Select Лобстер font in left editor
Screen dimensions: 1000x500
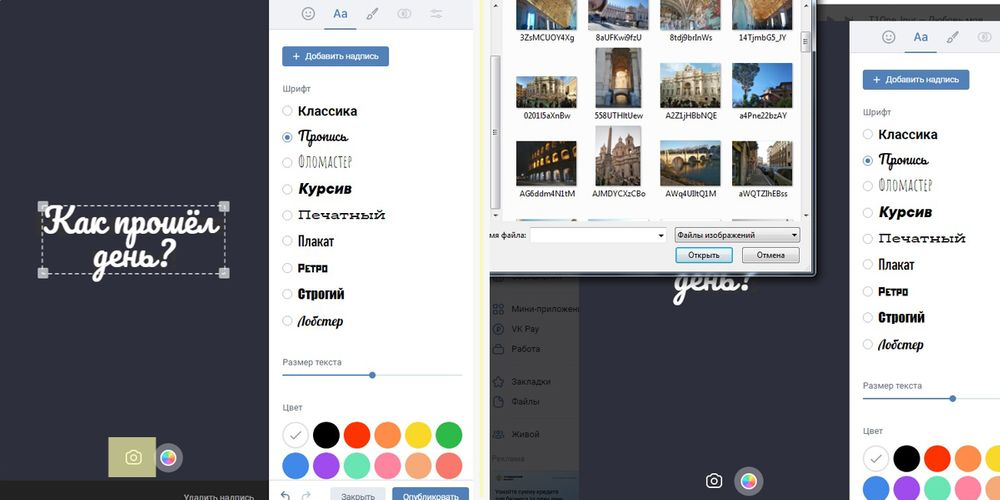pos(312,321)
